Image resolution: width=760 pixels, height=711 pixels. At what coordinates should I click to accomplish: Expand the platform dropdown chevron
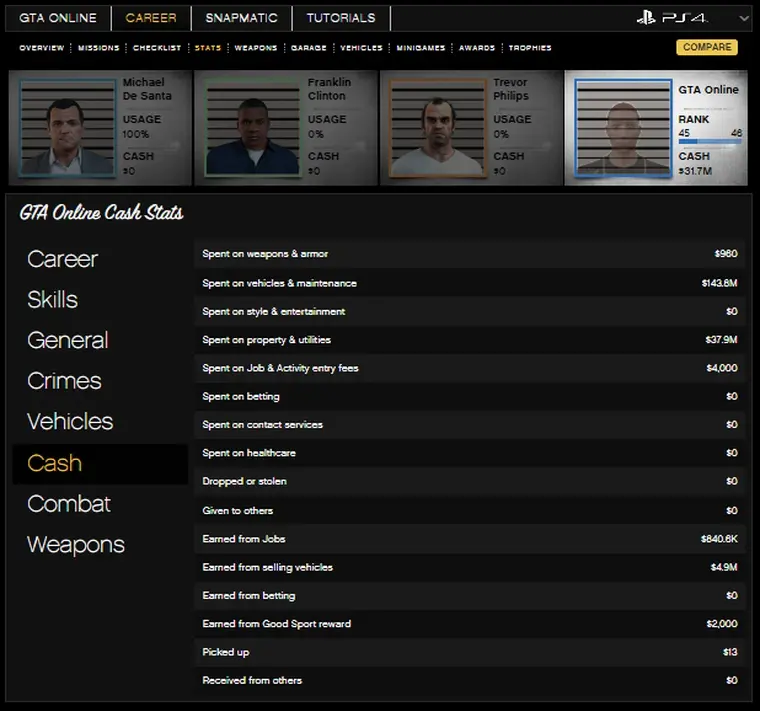743,18
